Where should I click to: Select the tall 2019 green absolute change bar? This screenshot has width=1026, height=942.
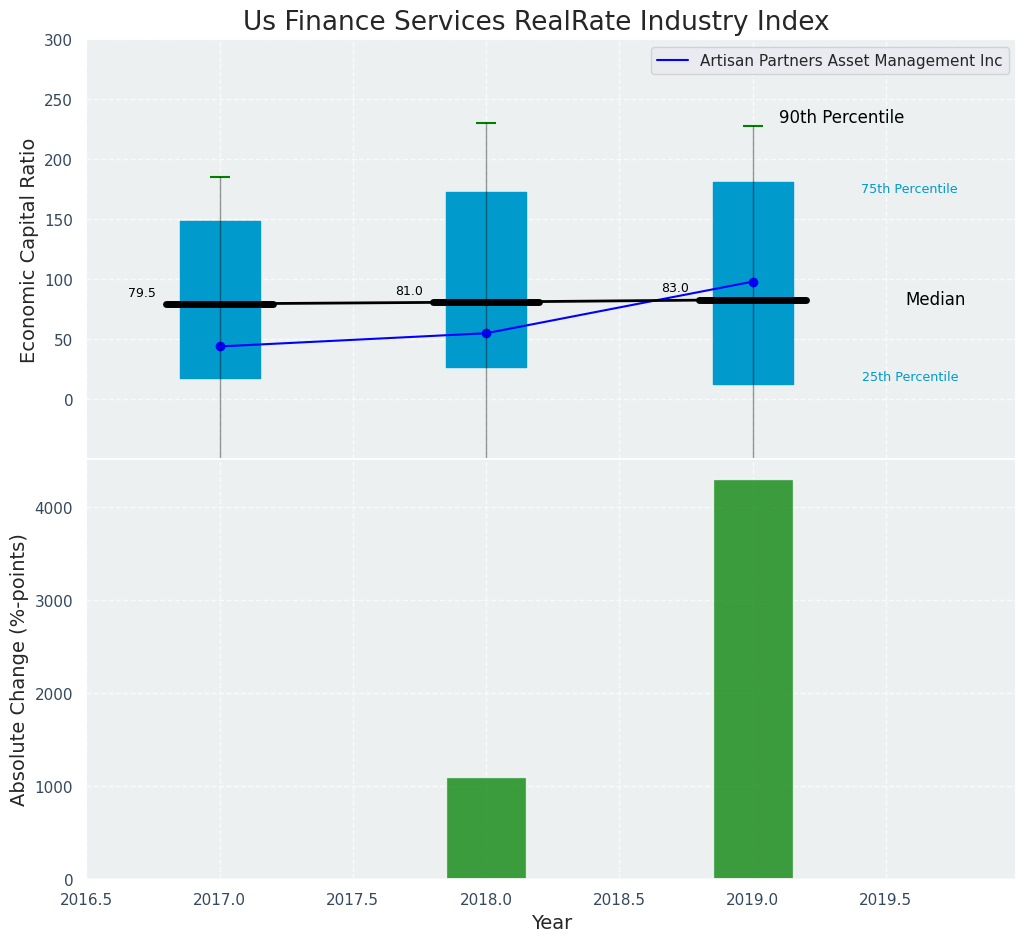pyautogui.click(x=753, y=680)
